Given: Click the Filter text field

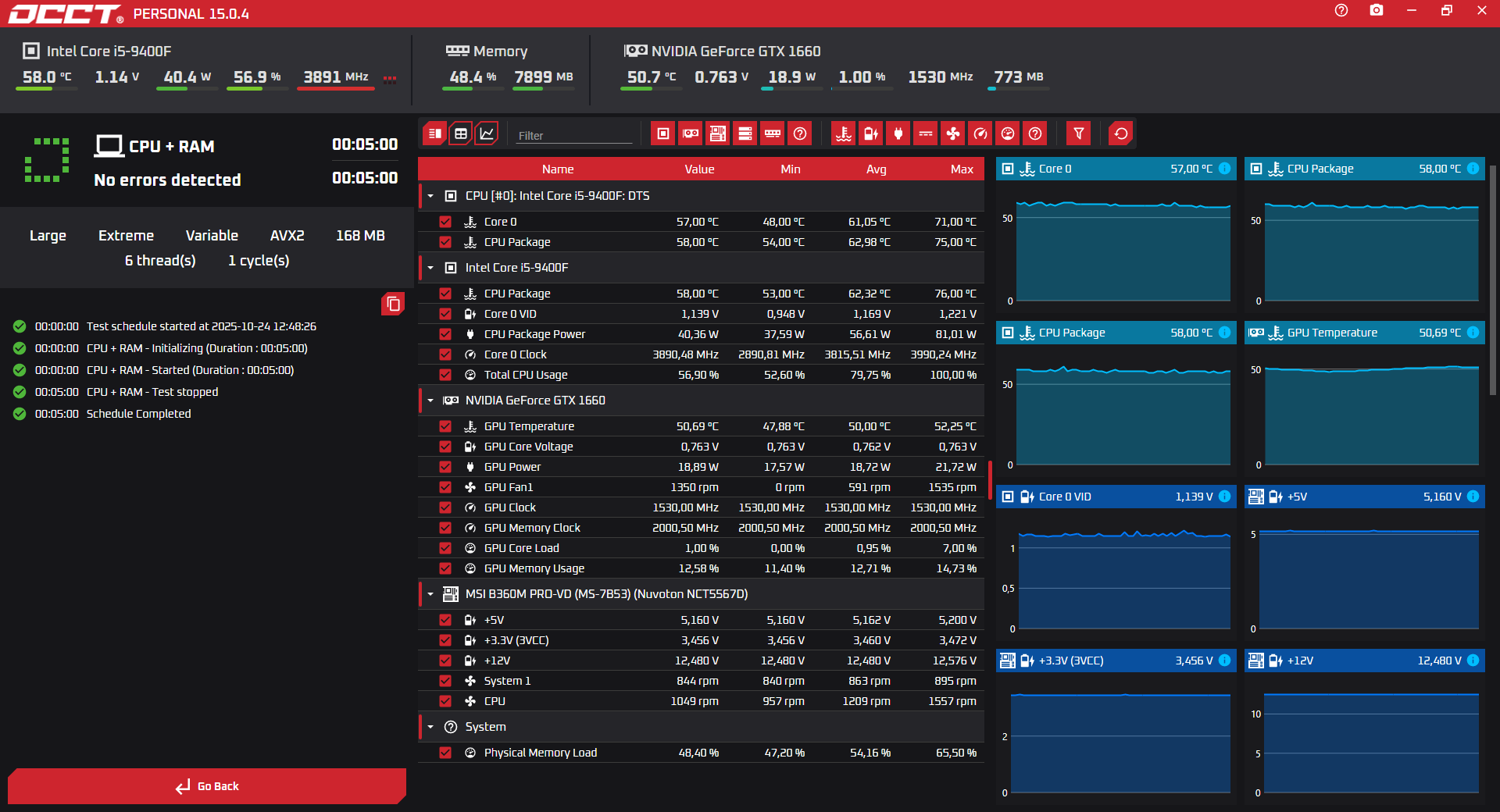Looking at the screenshot, I should tap(574, 135).
